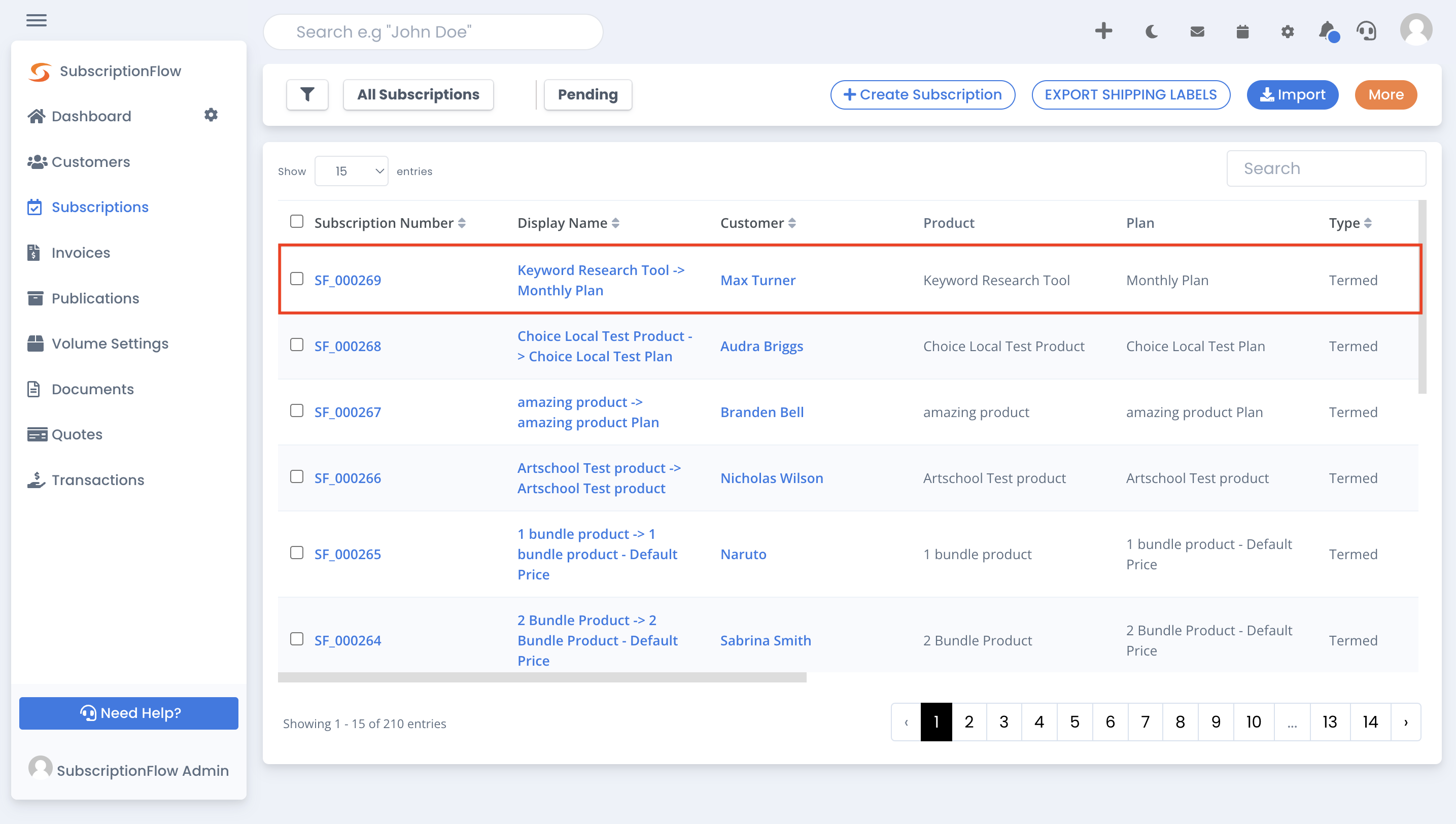Sort by Subscription Number arrows

[462, 223]
